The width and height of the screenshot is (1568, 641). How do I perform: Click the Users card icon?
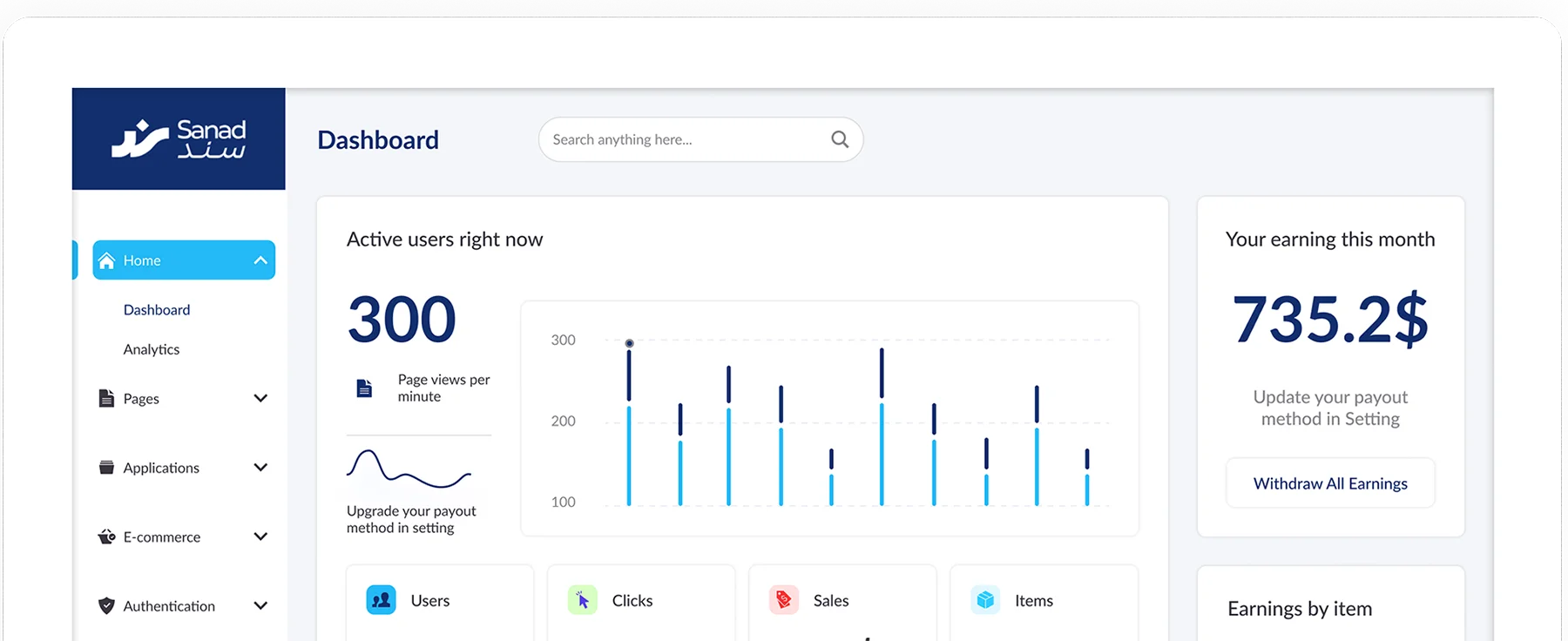(381, 600)
